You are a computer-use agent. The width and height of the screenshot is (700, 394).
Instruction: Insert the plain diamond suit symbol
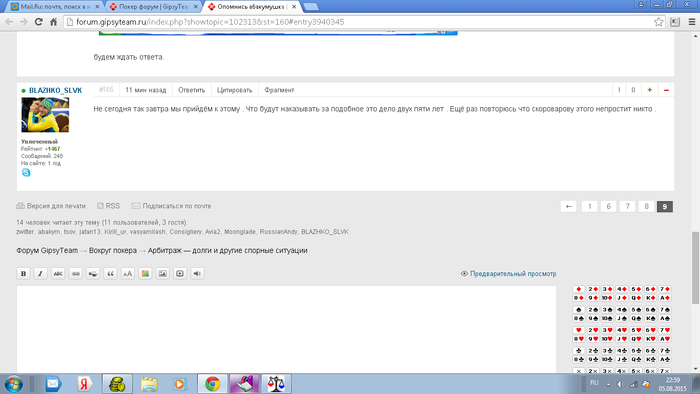tap(579, 289)
